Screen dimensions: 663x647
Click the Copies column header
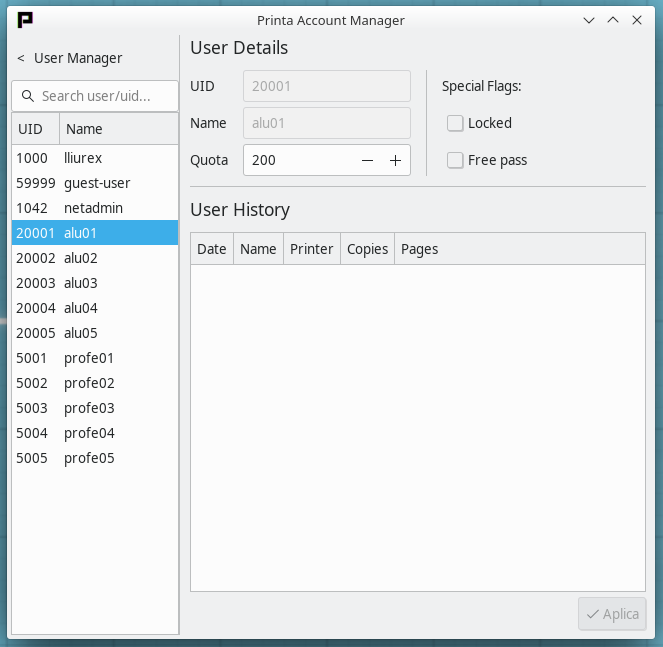tap(367, 249)
